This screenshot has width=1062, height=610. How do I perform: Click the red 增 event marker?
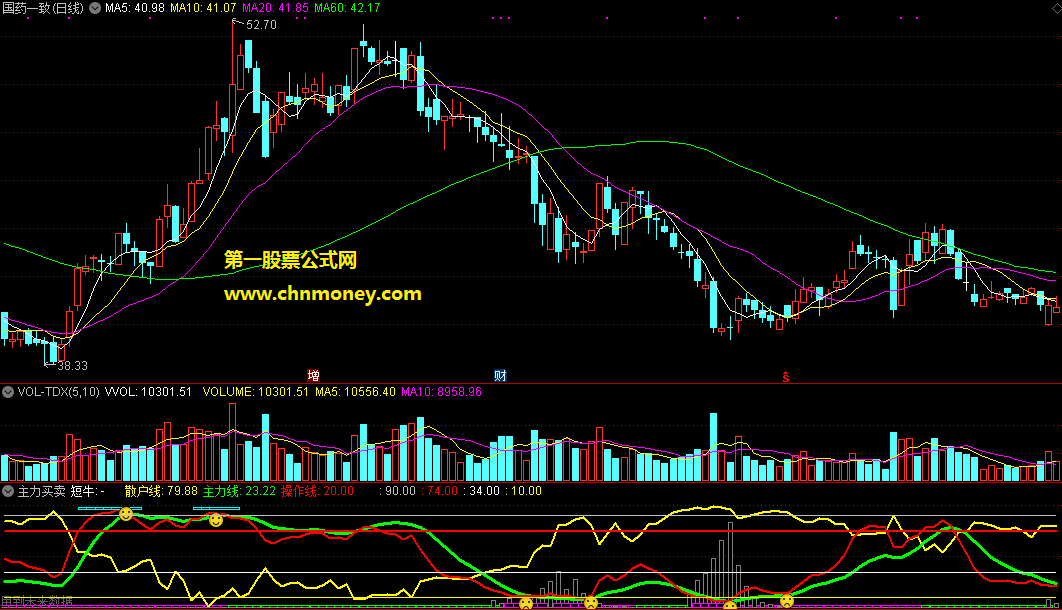click(x=313, y=376)
